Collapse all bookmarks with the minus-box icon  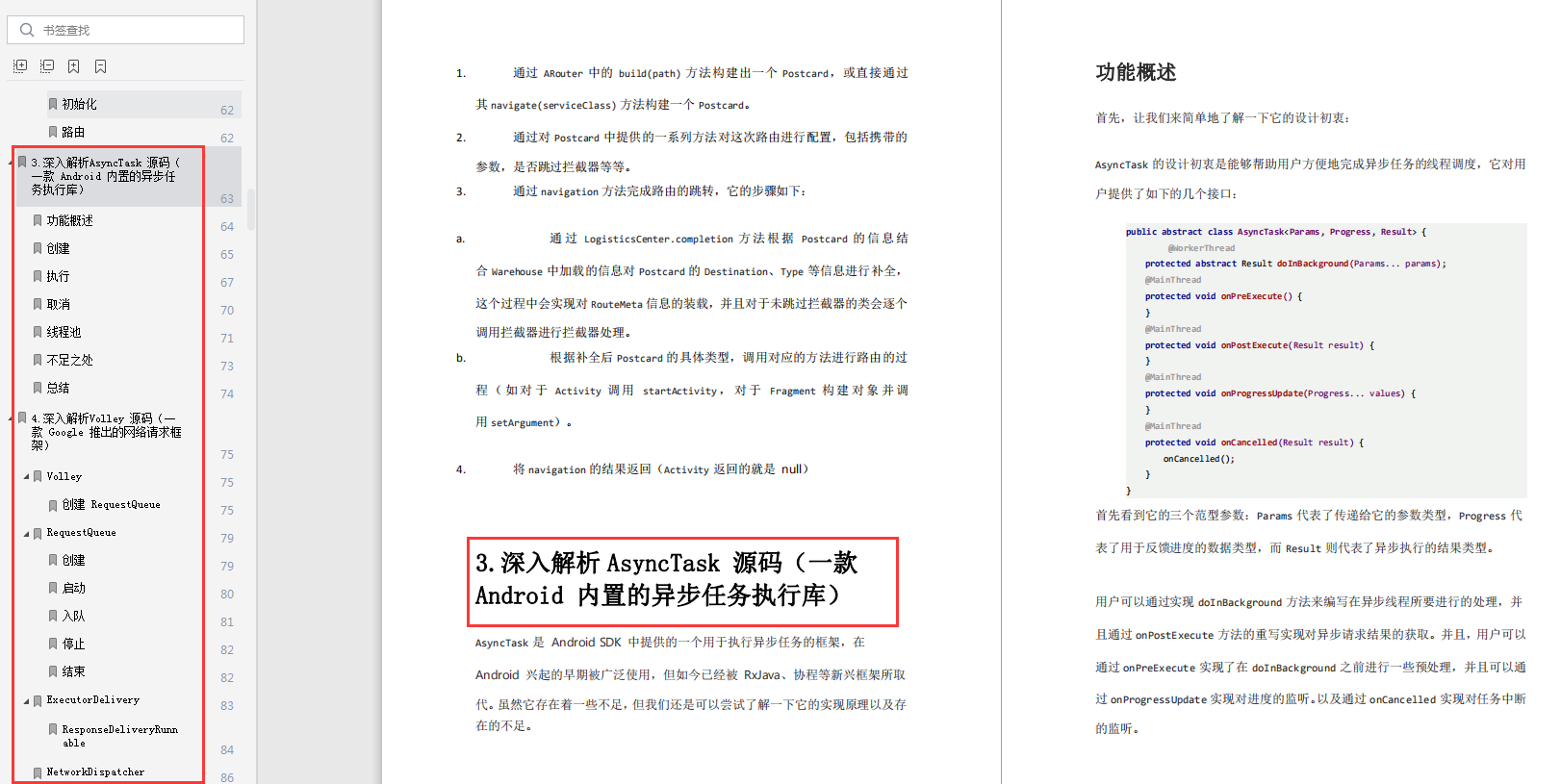click(47, 66)
